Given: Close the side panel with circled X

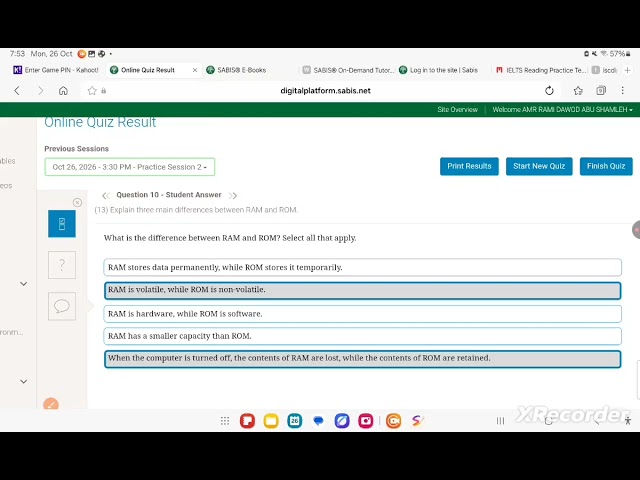Looking at the screenshot, I should point(77,202).
